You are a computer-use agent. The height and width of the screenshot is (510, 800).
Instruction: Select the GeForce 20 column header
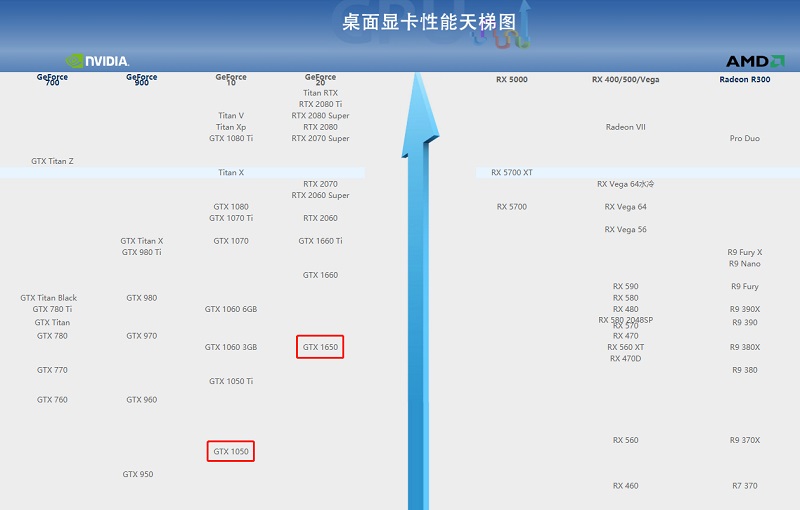320,79
